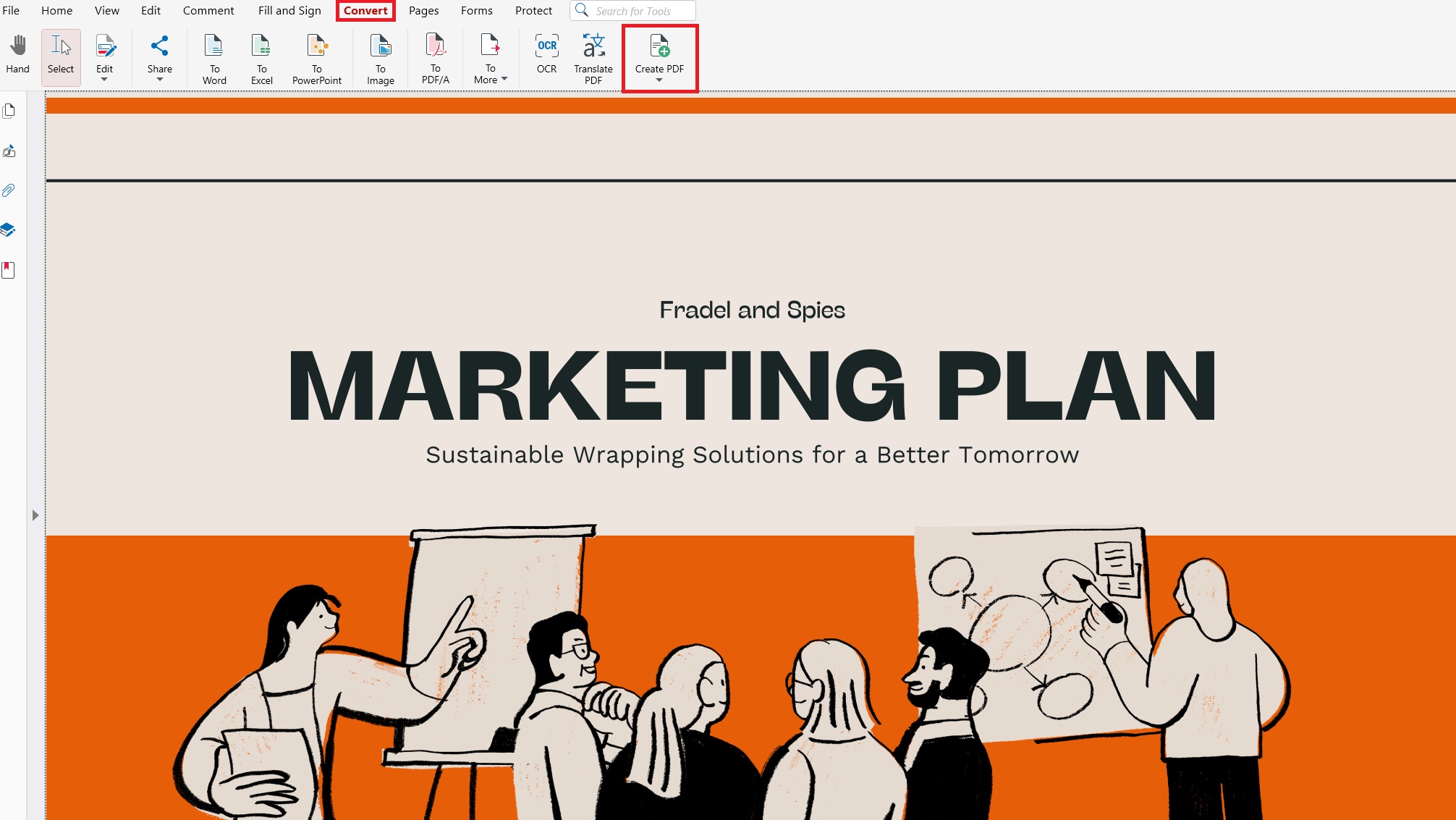The width and height of the screenshot is (1456, 820).
Task: Open the attachments paperclip panel
Action: pos(9,190)
